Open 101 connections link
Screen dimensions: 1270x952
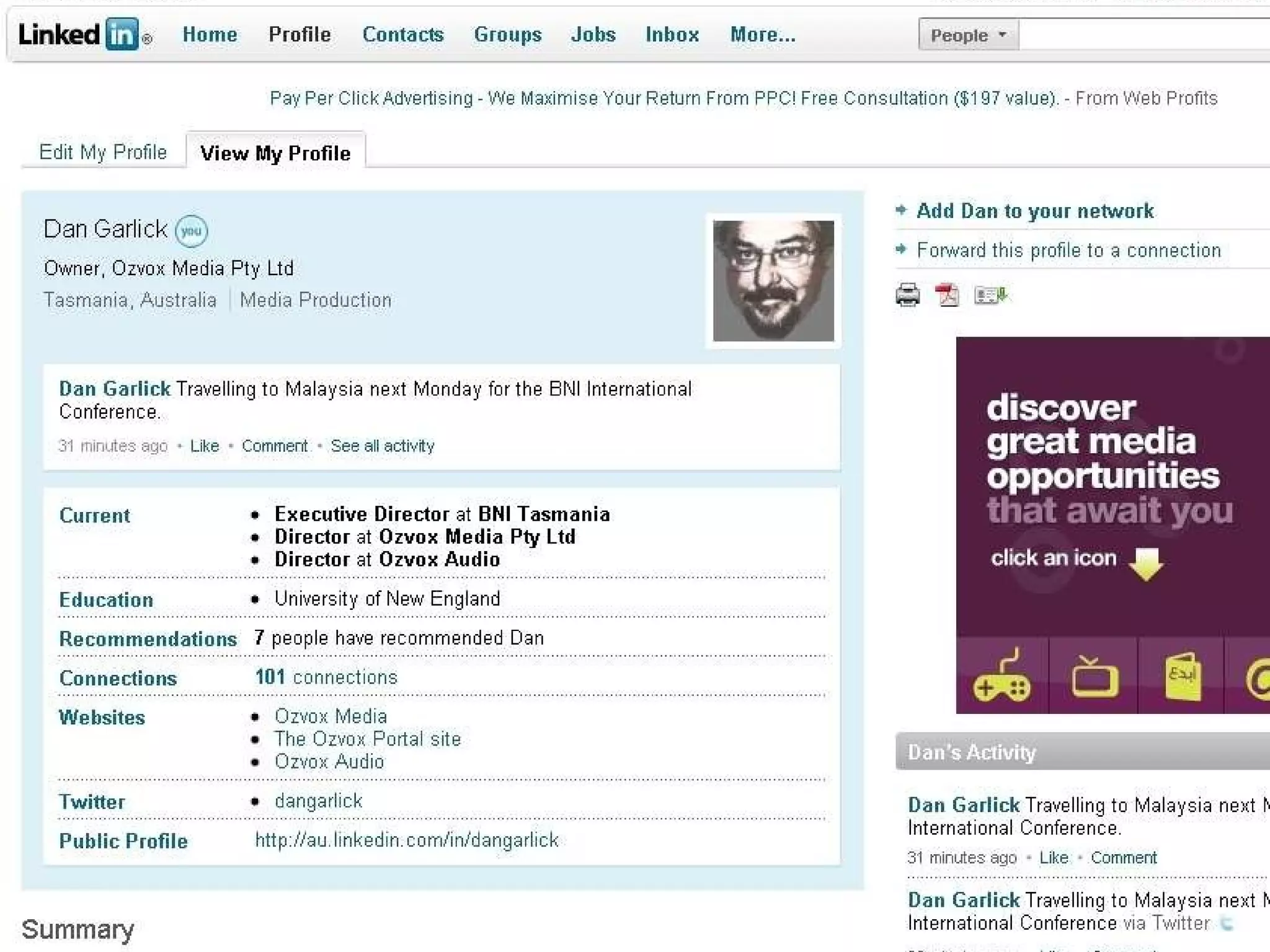click(x=326, y=677)
